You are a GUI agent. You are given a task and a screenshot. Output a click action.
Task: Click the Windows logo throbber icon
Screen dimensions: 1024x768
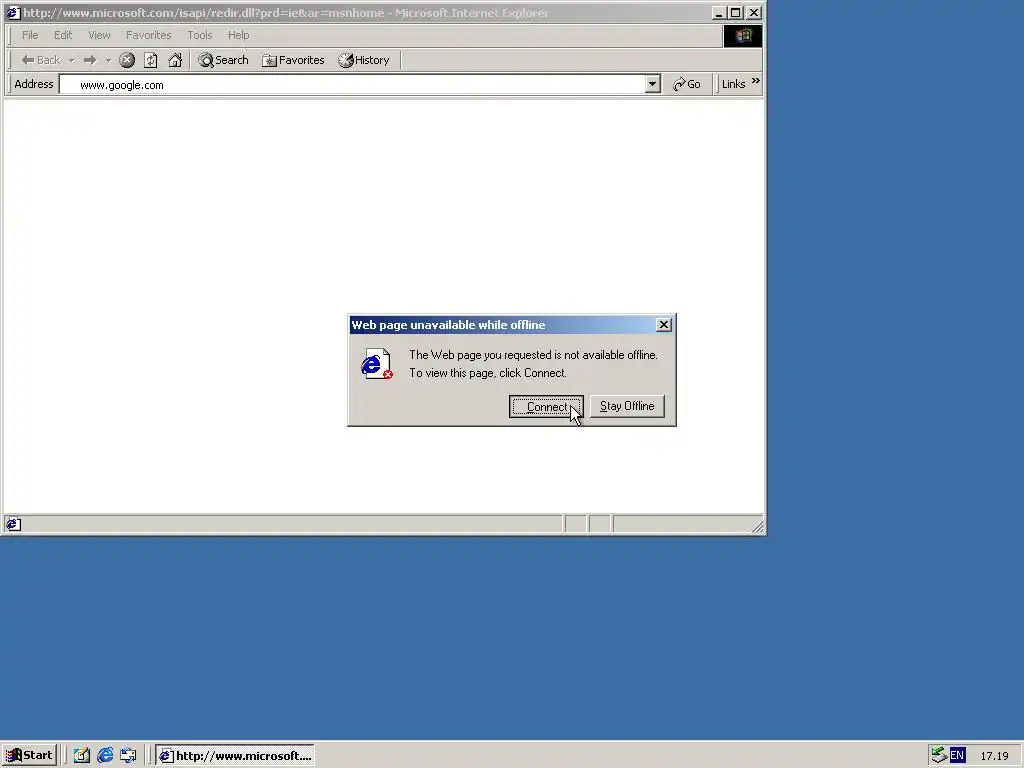tap(743, 36)
